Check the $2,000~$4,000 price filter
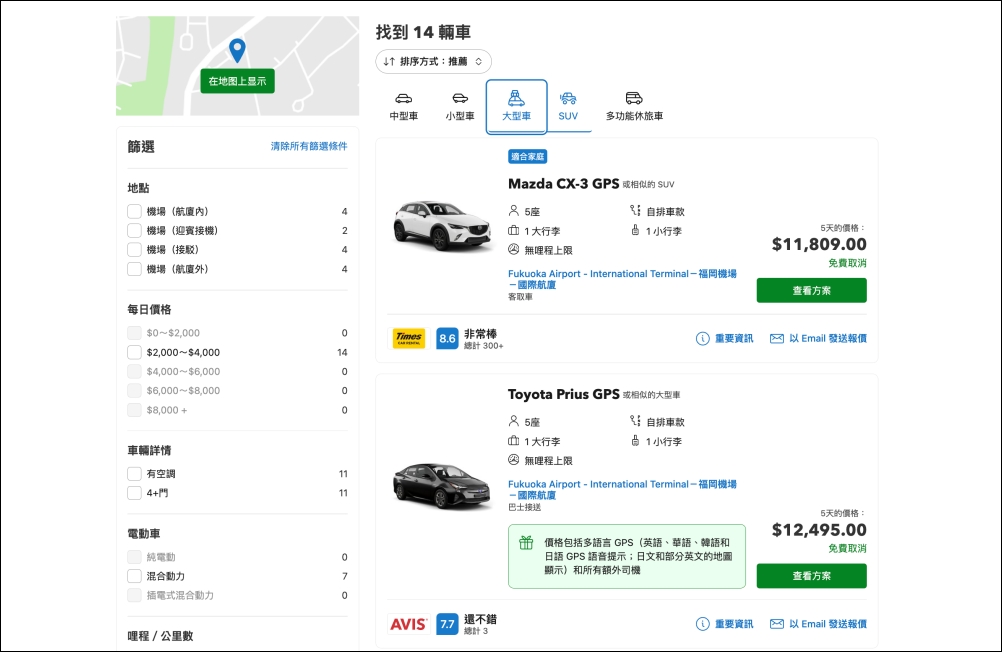Viewport: 1002px width, 652px height. [x=134, y=352]
